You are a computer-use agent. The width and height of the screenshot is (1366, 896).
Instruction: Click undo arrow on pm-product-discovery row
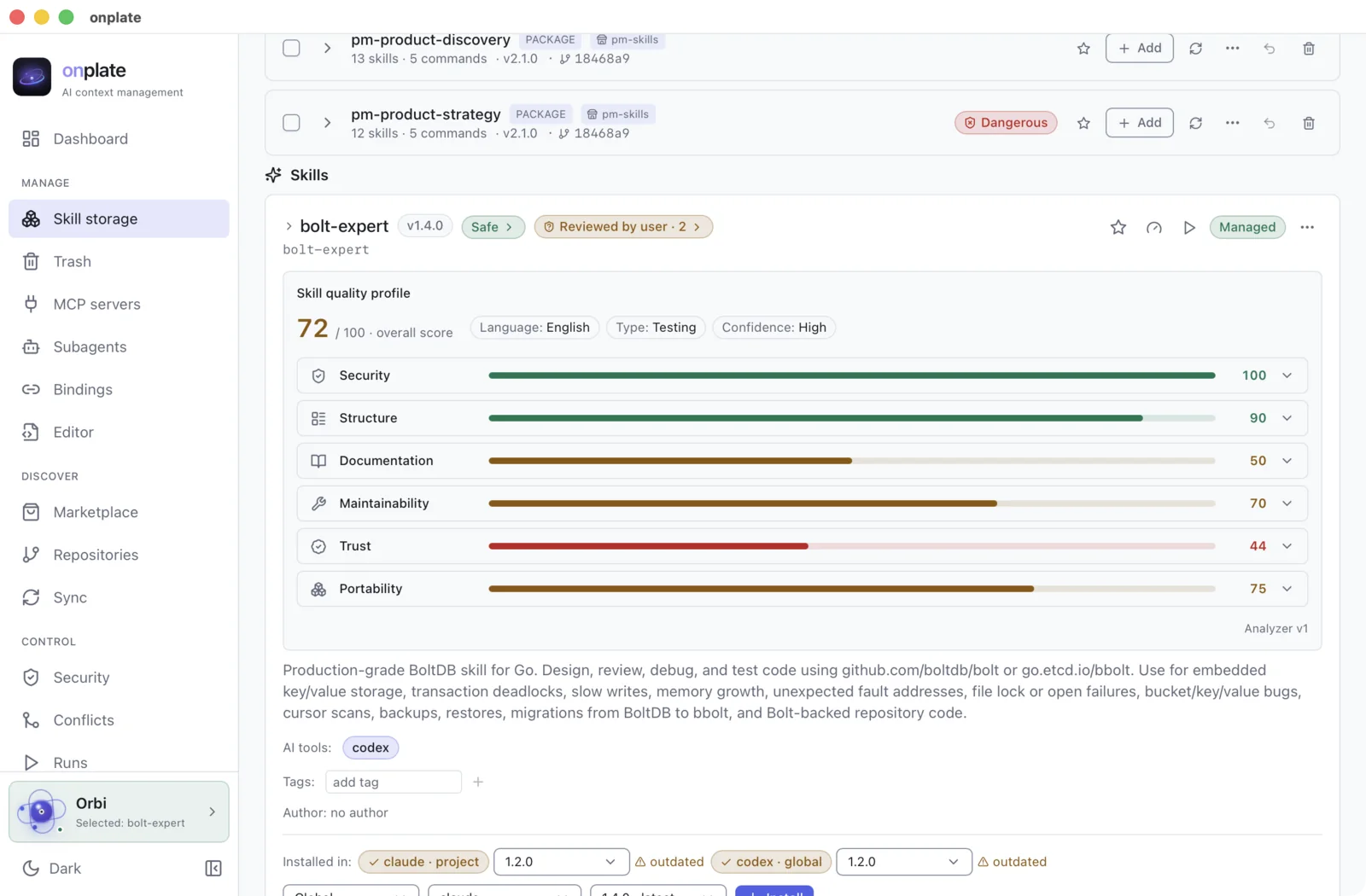1270,49
